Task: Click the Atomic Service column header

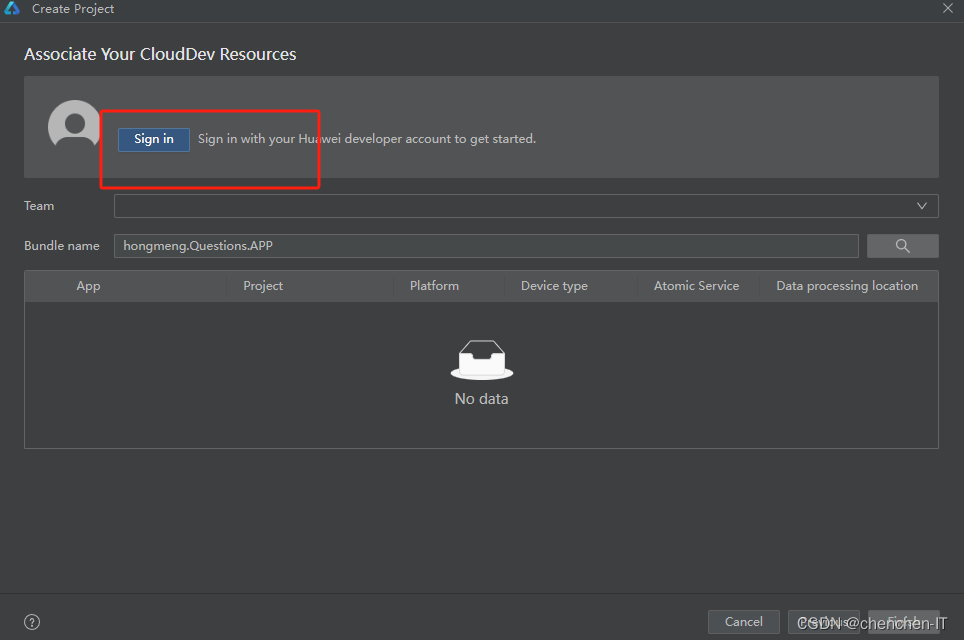Action: point(696,286)
